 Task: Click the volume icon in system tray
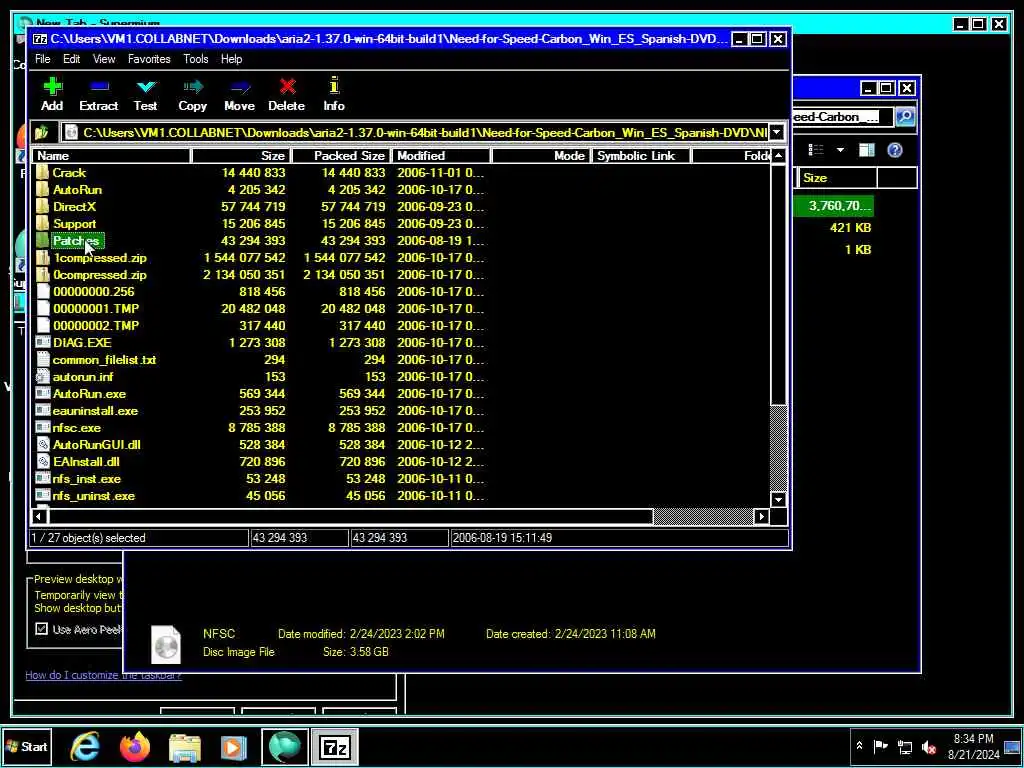929,747
